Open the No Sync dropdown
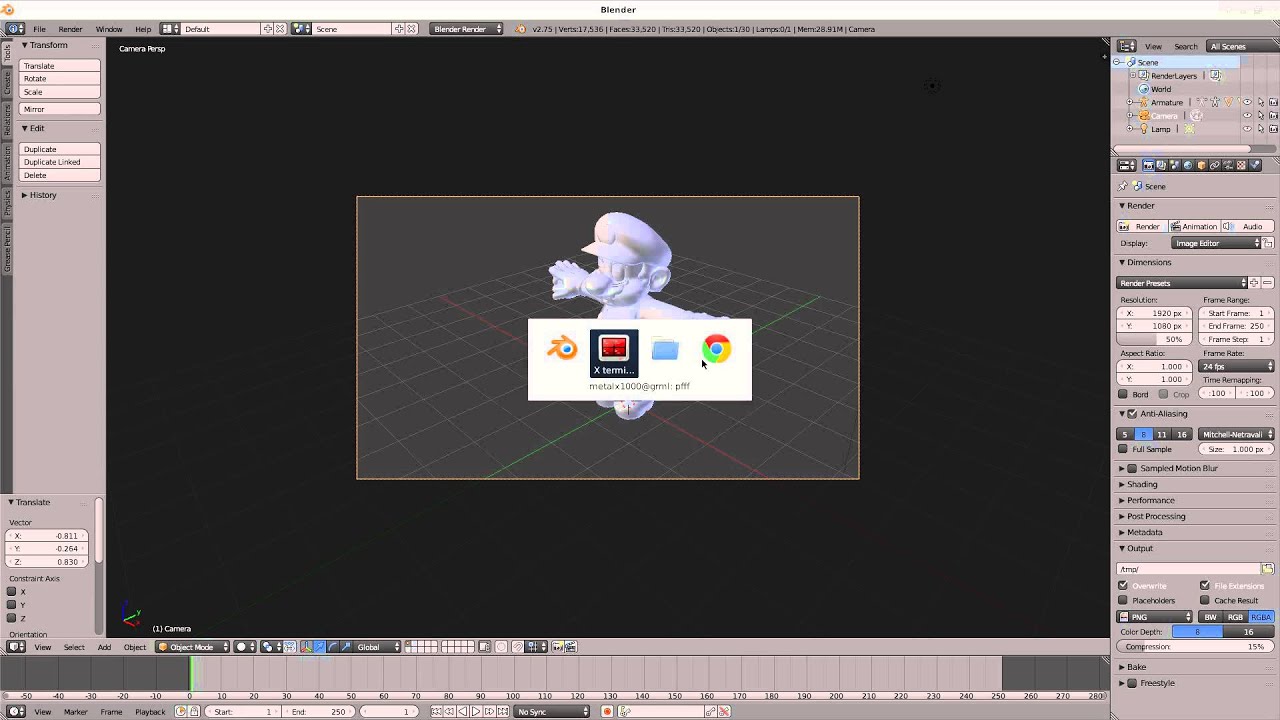Viewport: 1280px width, 720px height. (553, 711)
